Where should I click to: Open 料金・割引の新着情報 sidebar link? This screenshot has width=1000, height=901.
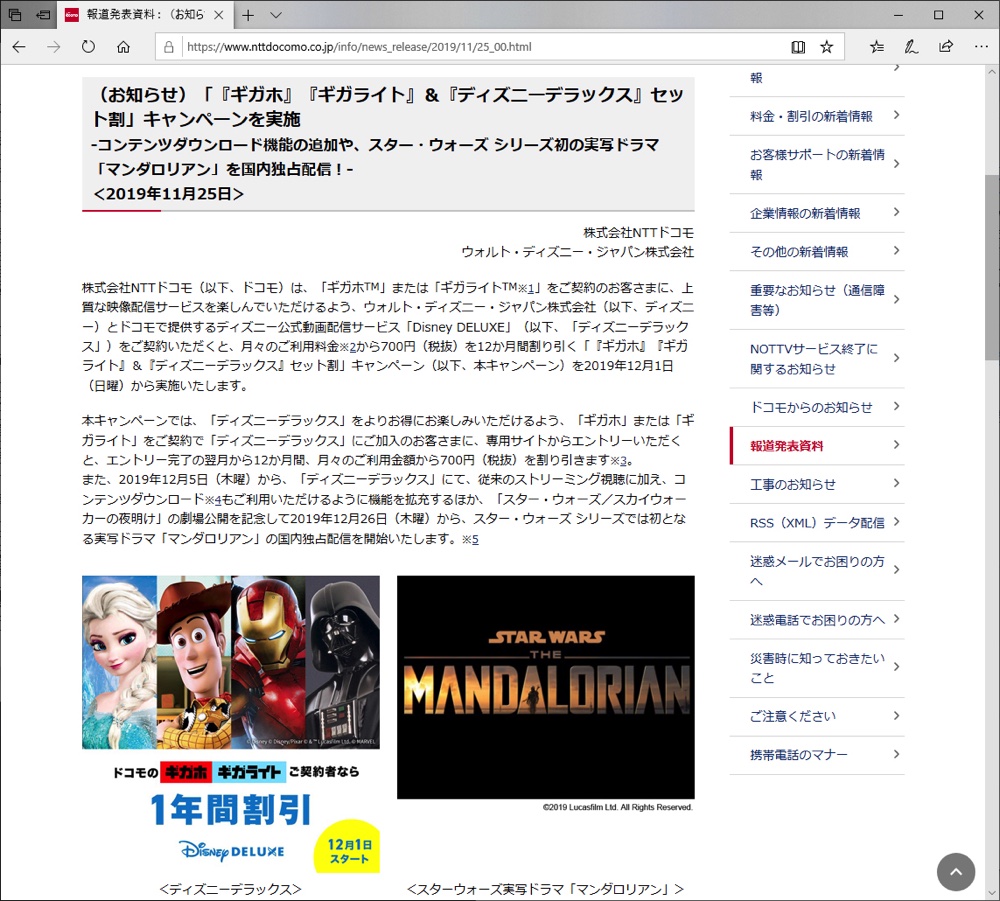817,116
